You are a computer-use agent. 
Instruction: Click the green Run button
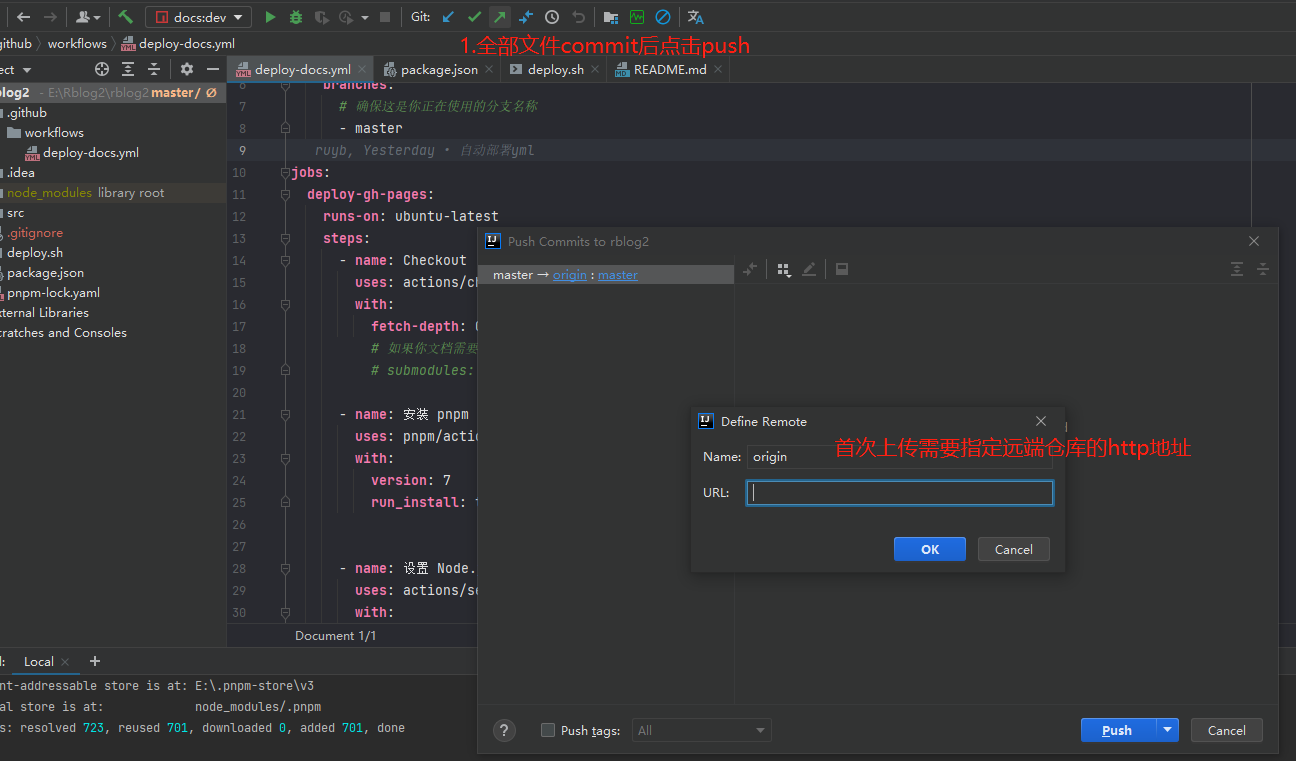tap(270, 17)
